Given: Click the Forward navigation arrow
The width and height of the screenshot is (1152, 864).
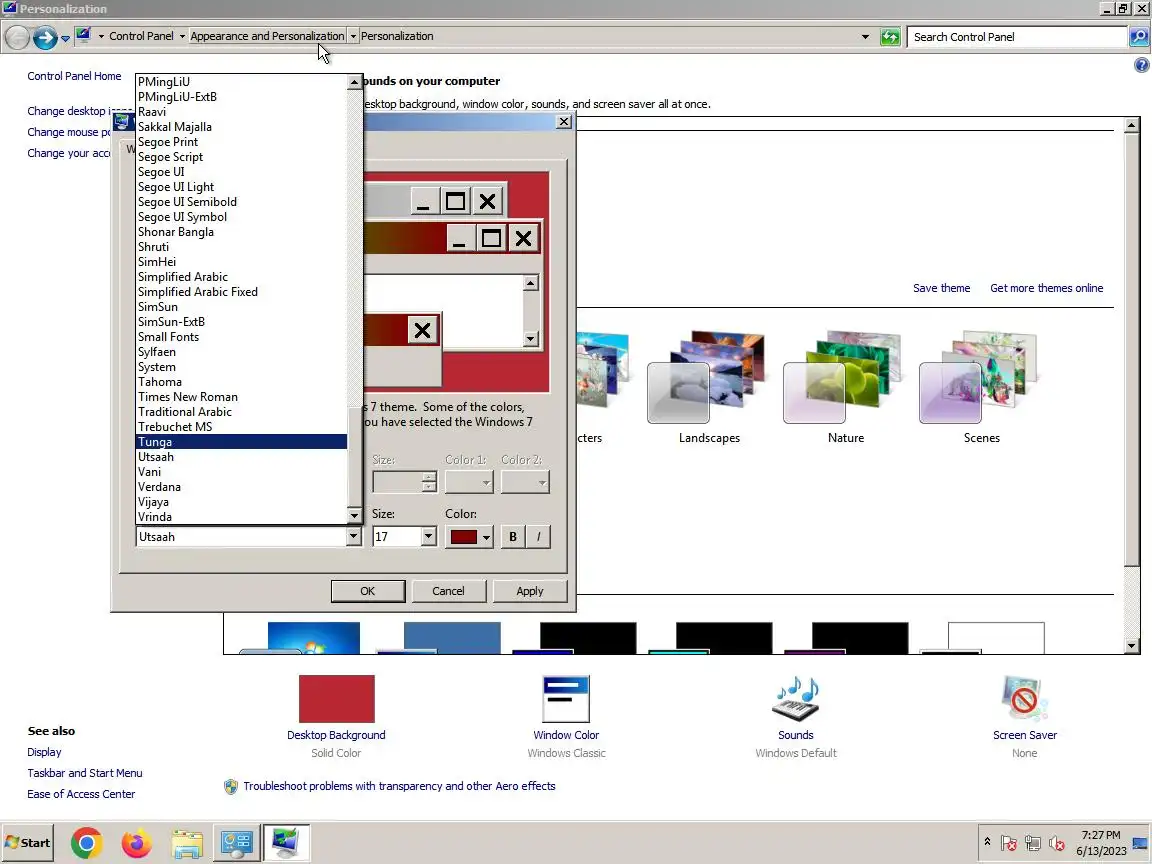Looking at the screenshot, I should [45, 37].
